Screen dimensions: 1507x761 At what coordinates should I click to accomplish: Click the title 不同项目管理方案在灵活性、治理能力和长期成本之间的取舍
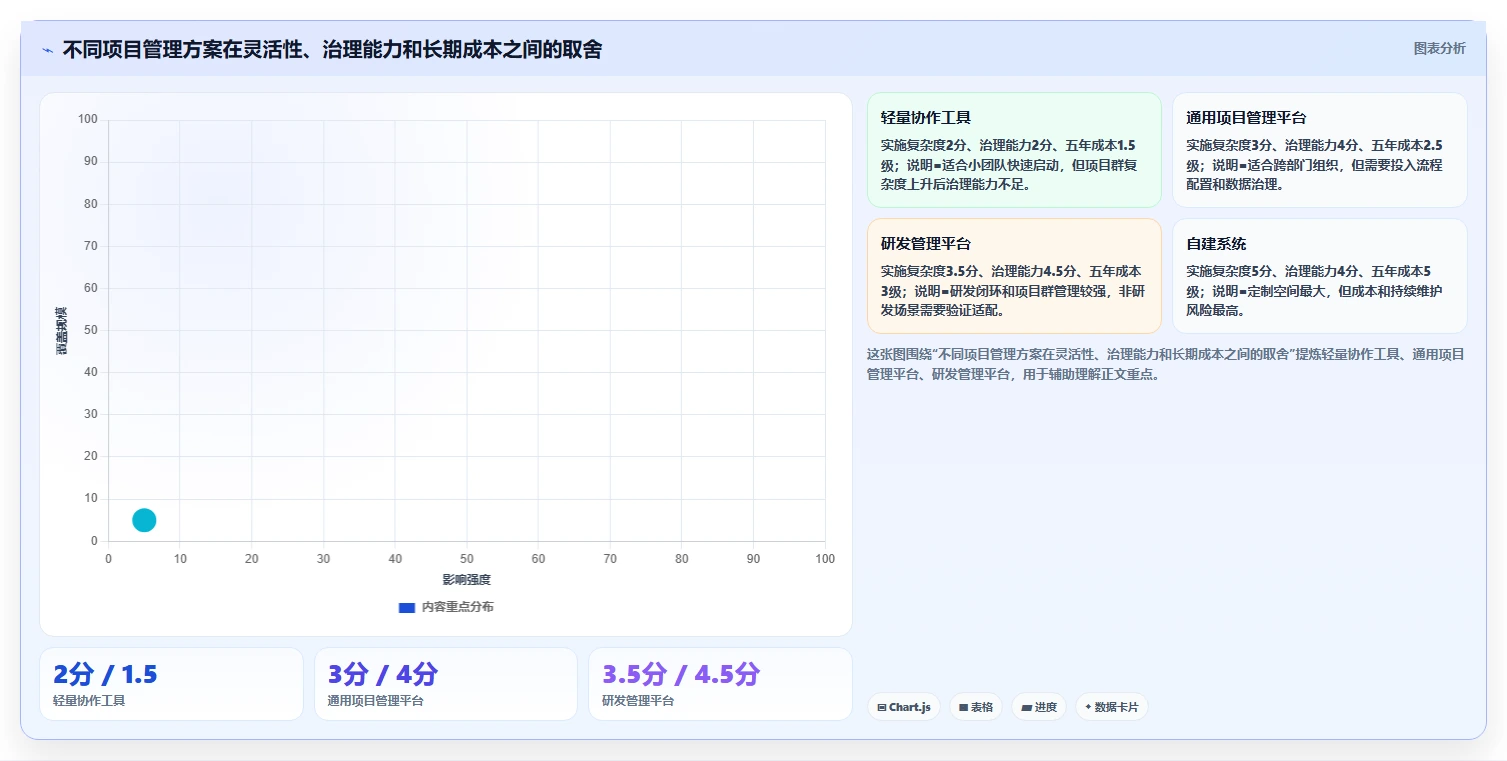[332, 49]
